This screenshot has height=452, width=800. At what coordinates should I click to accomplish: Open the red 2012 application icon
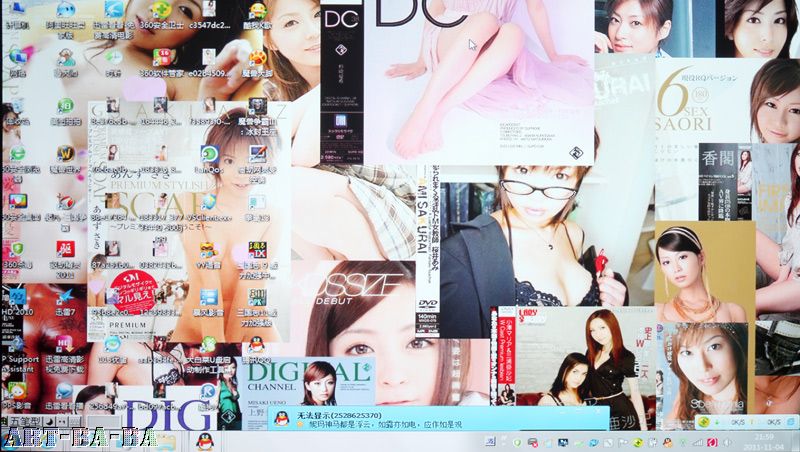pos(65,258)
